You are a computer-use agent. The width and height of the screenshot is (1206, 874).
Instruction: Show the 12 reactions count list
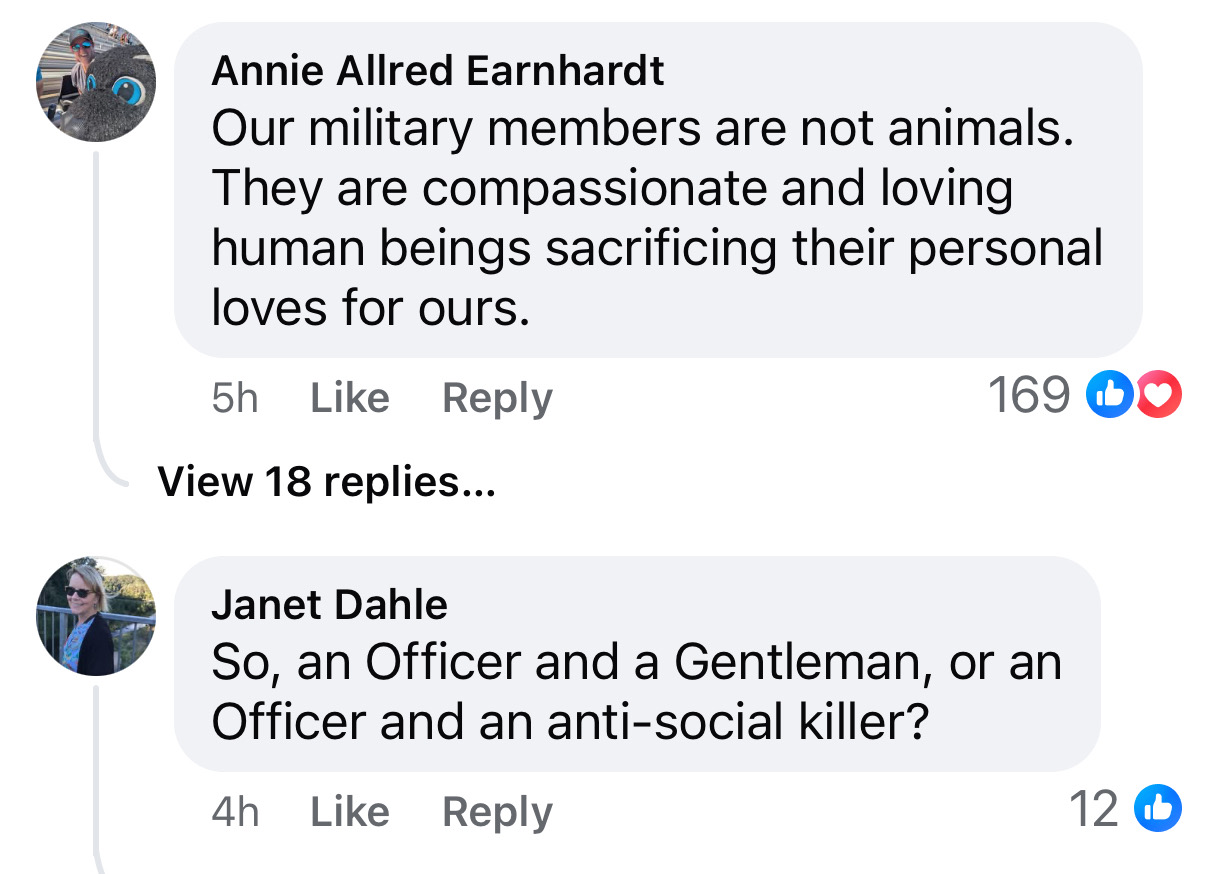tap(1094, 809)
